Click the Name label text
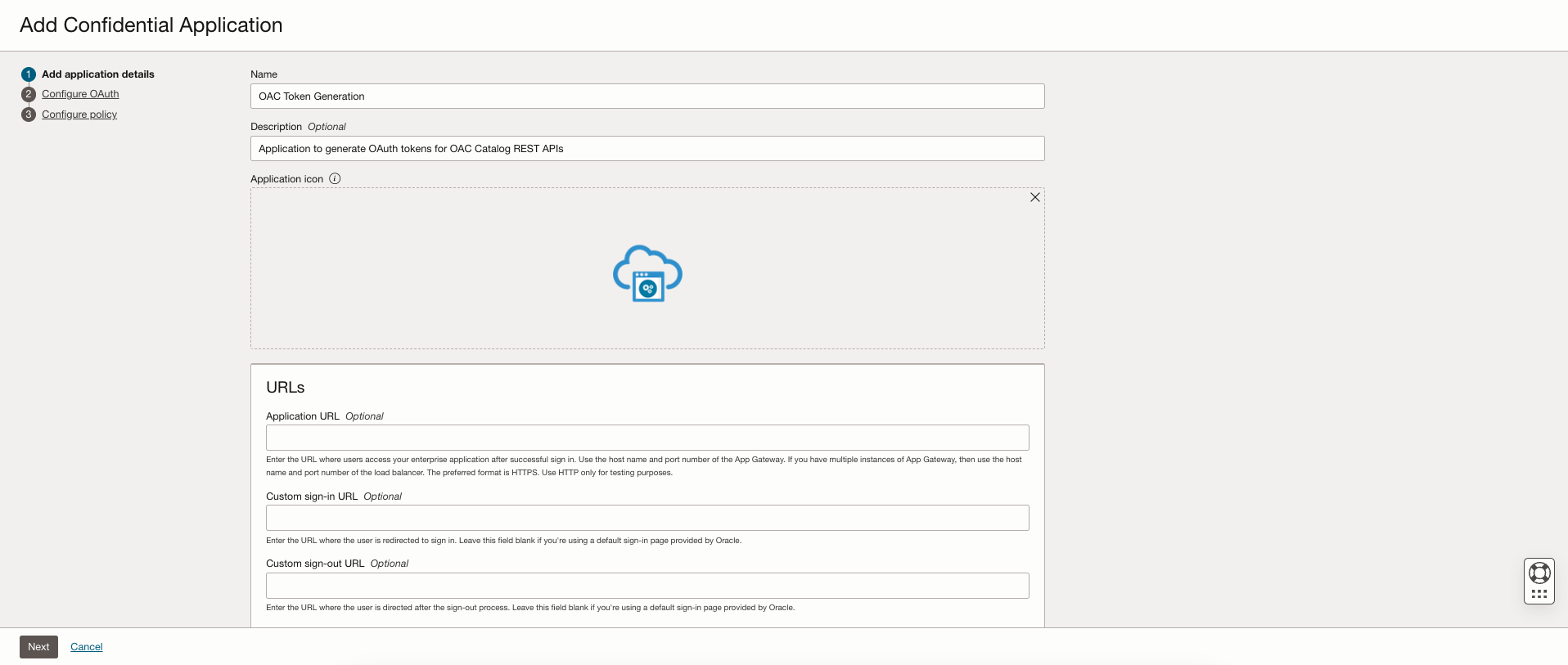The image size is (1568, 665). tap(264, 74)
